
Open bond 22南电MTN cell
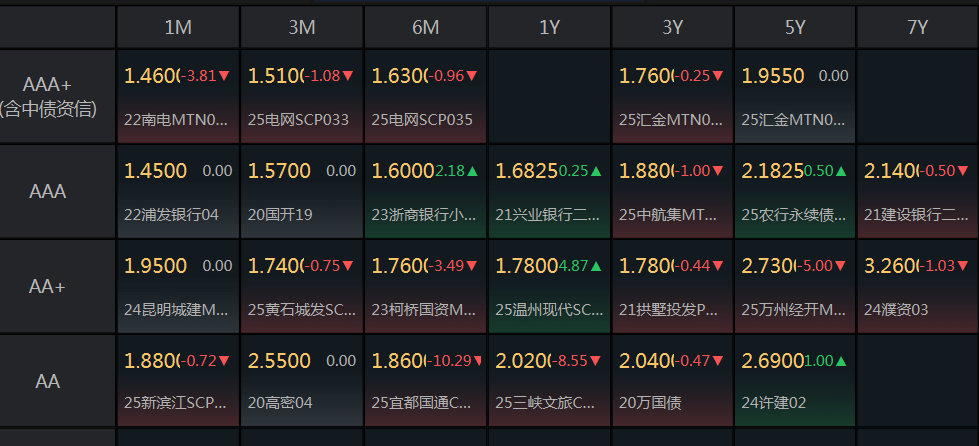coord(178,97)
